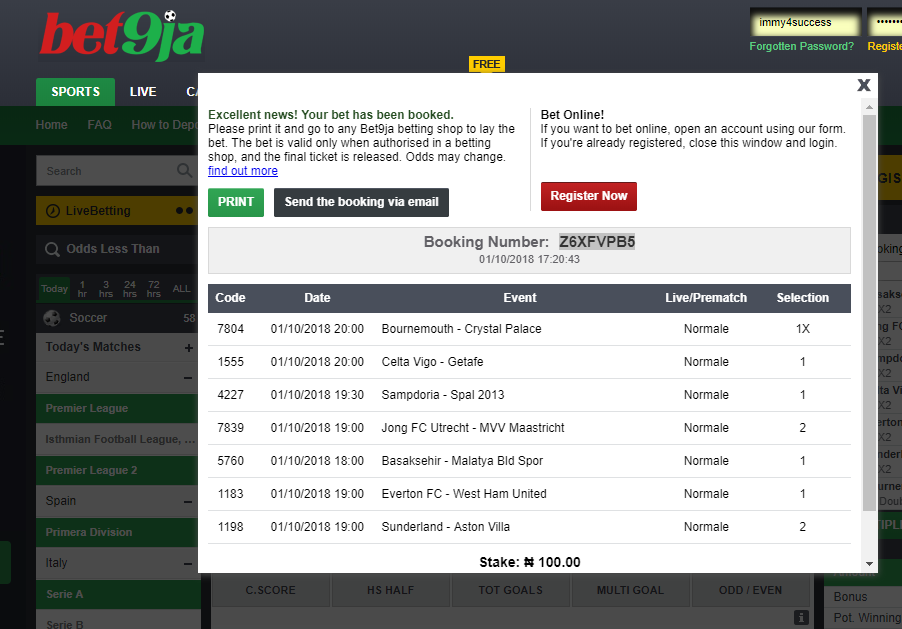The image size is (902, 629).
Task: Click code 7804 cell
Action: tap(231, 329)
